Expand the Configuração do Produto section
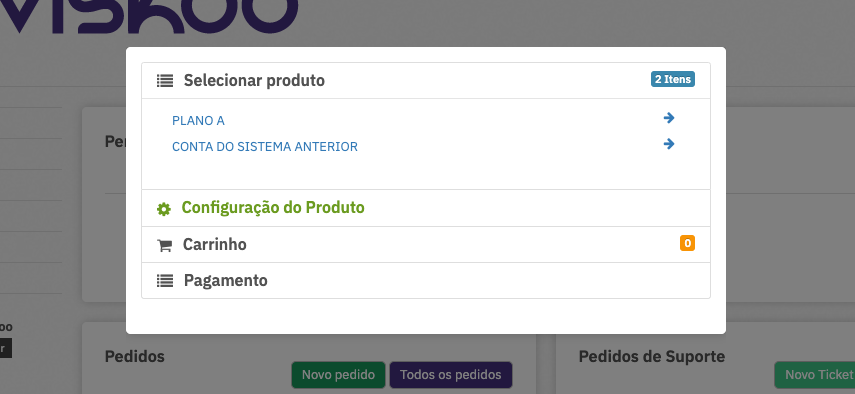Image resolution: width=855 pixels, height=394 pixels. click(426, 208)
